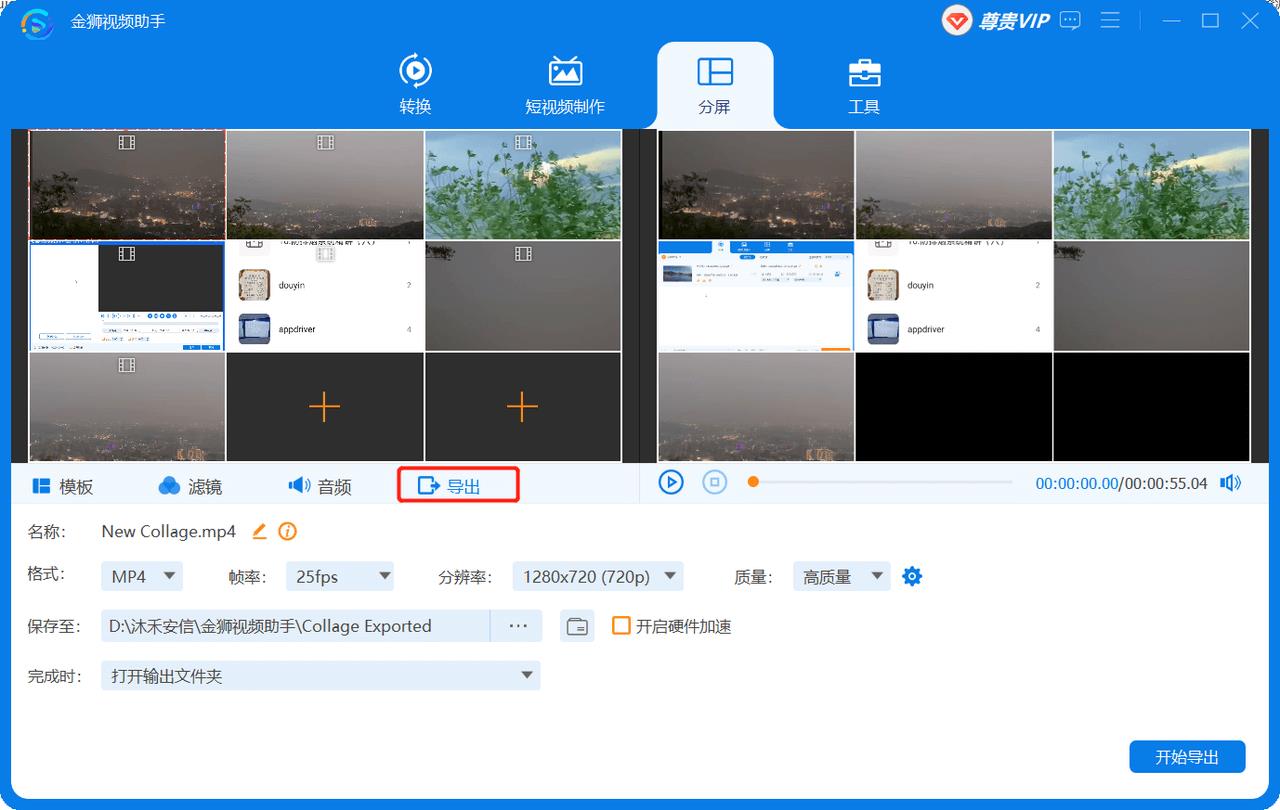Open quality settings with the blue gear icon
This screenshot has height=810, width=1280.
(912, 576)
